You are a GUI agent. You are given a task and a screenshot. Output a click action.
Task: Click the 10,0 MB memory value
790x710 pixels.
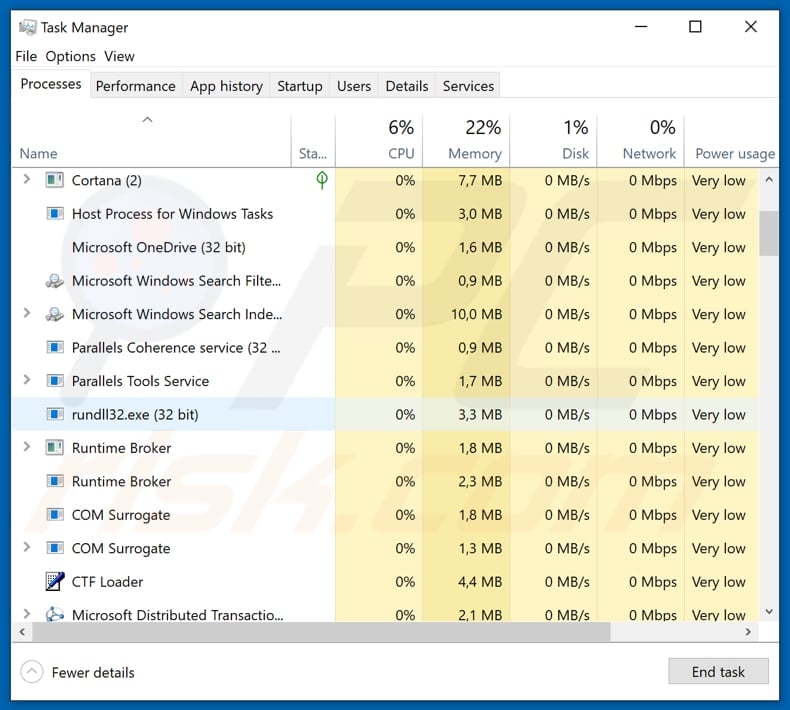tap(476, 314)
